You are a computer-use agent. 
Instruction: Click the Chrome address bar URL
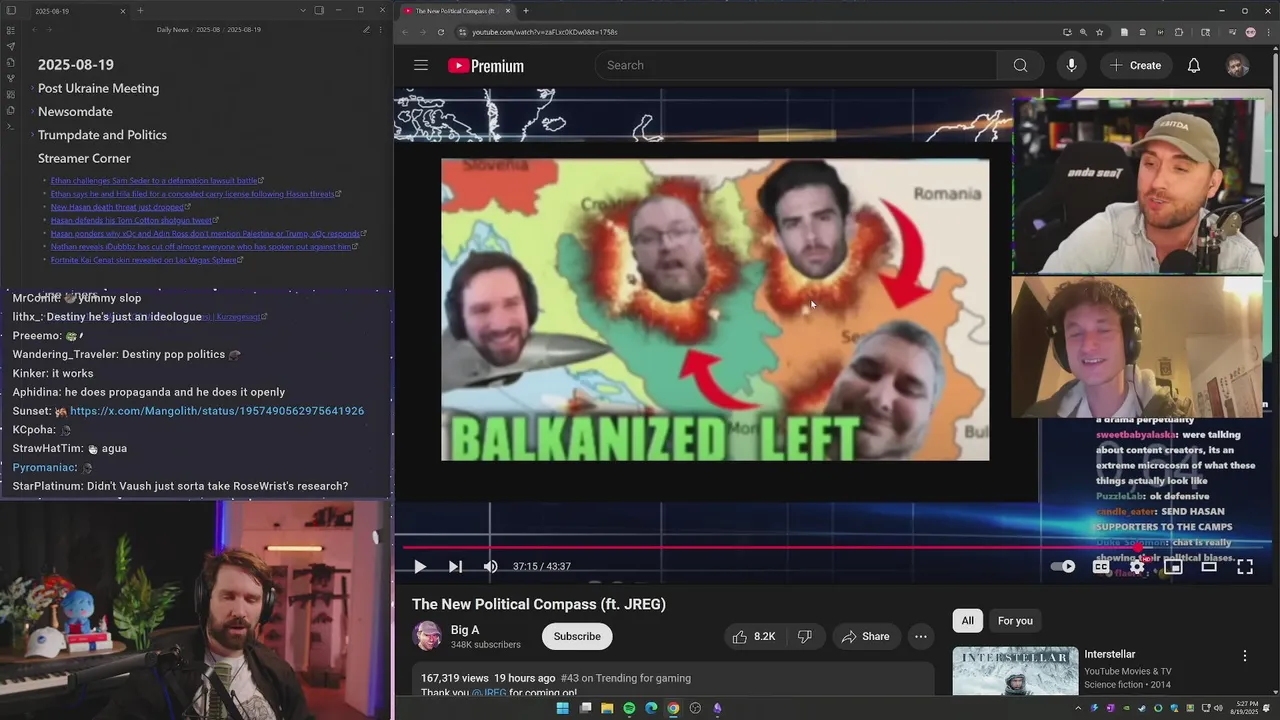coord(545,32)
